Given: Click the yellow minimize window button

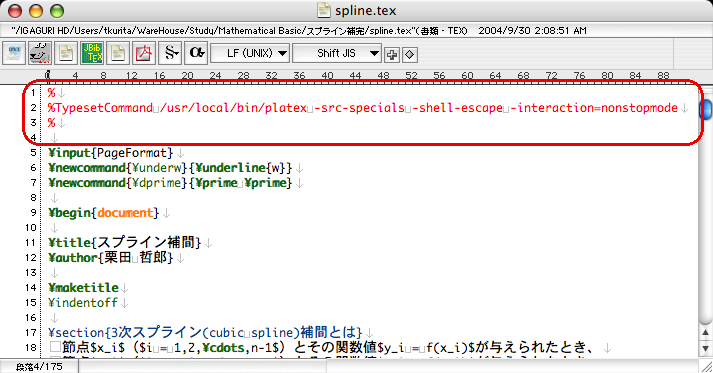Looking at the screenshot, I should point(35,11).
